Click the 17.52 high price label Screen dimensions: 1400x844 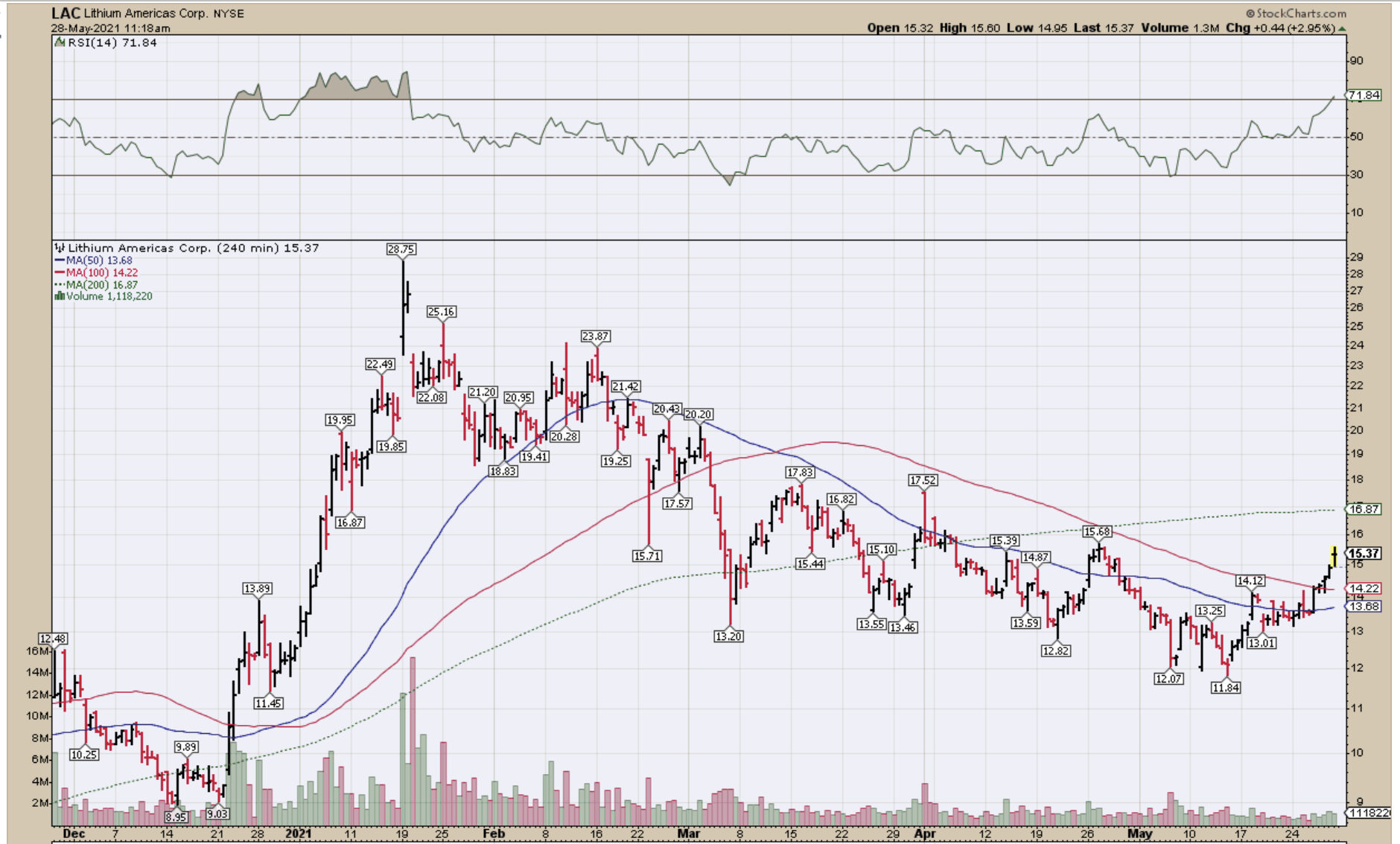pyautogui.click(x=923, y=481)
